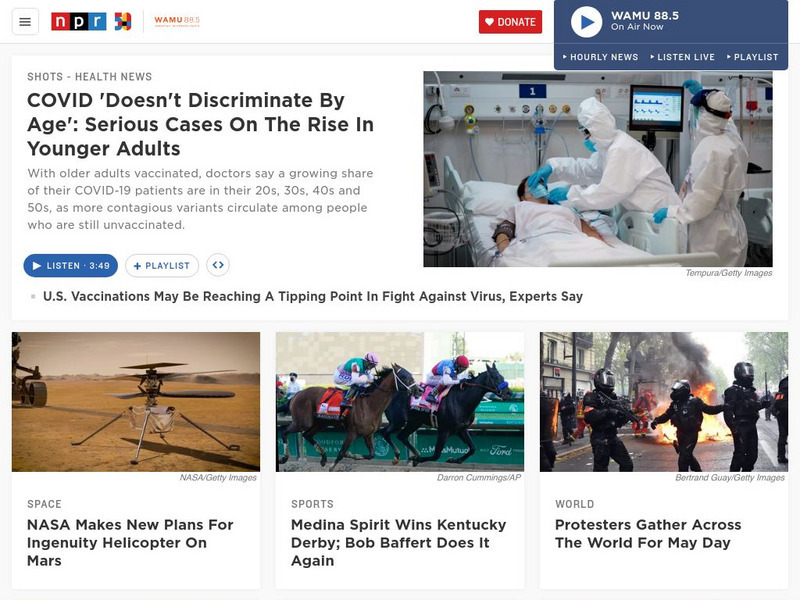Open the Ingenuity helicopter image
This screenshot has height=600, width=800.
tap(136, 402)
